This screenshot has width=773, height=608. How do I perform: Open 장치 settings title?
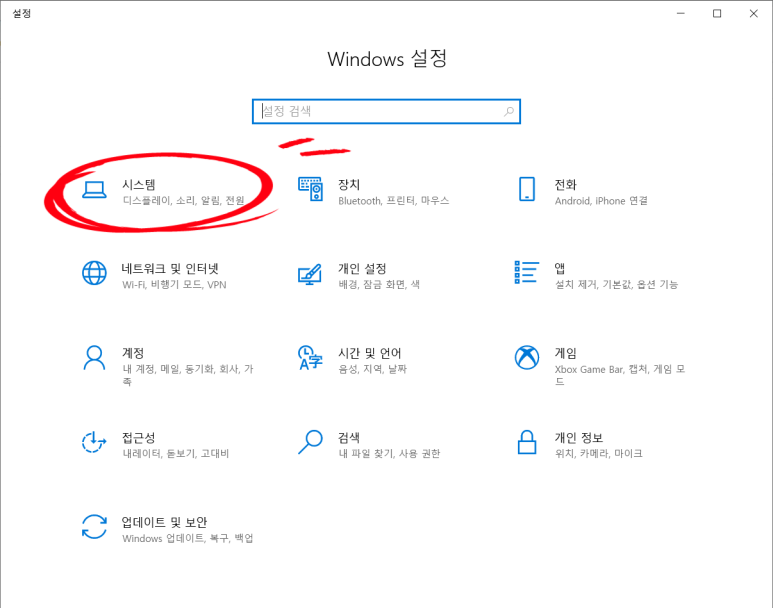coord(349,185)
